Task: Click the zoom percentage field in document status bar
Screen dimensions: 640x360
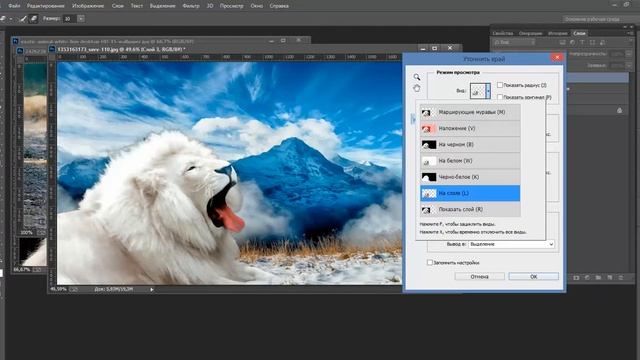Action: tap(59, 289)
